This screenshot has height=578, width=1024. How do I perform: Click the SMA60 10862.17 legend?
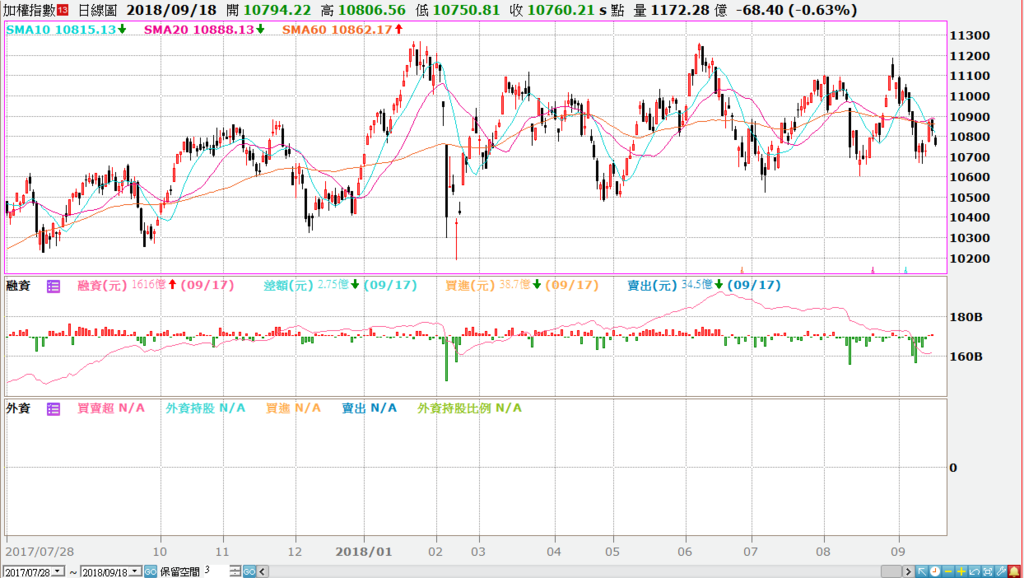click(344, 29)
